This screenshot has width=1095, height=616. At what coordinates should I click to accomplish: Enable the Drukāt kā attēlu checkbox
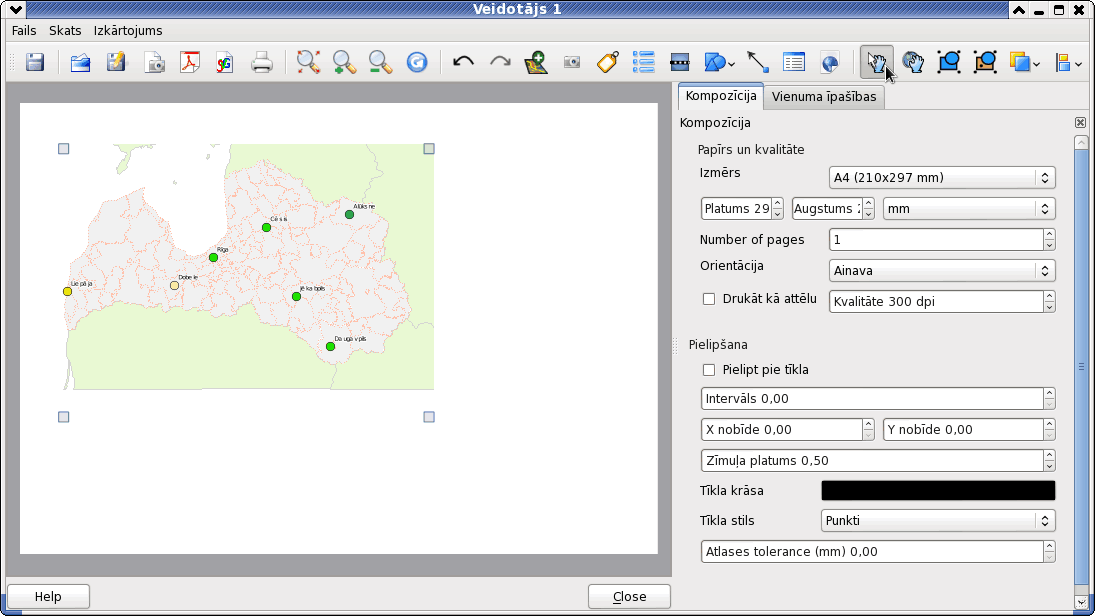(709, 299)
